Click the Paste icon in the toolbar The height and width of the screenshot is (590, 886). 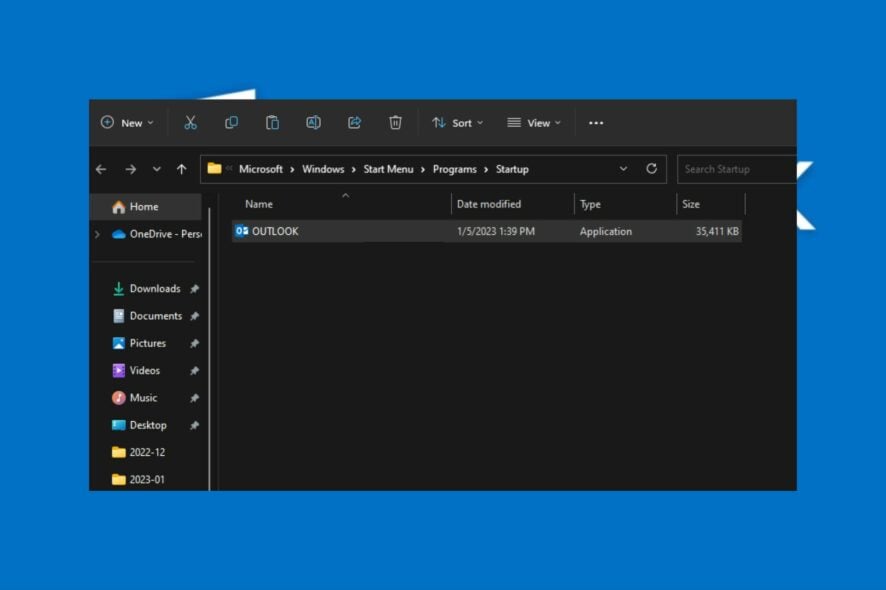click(272, 122)
